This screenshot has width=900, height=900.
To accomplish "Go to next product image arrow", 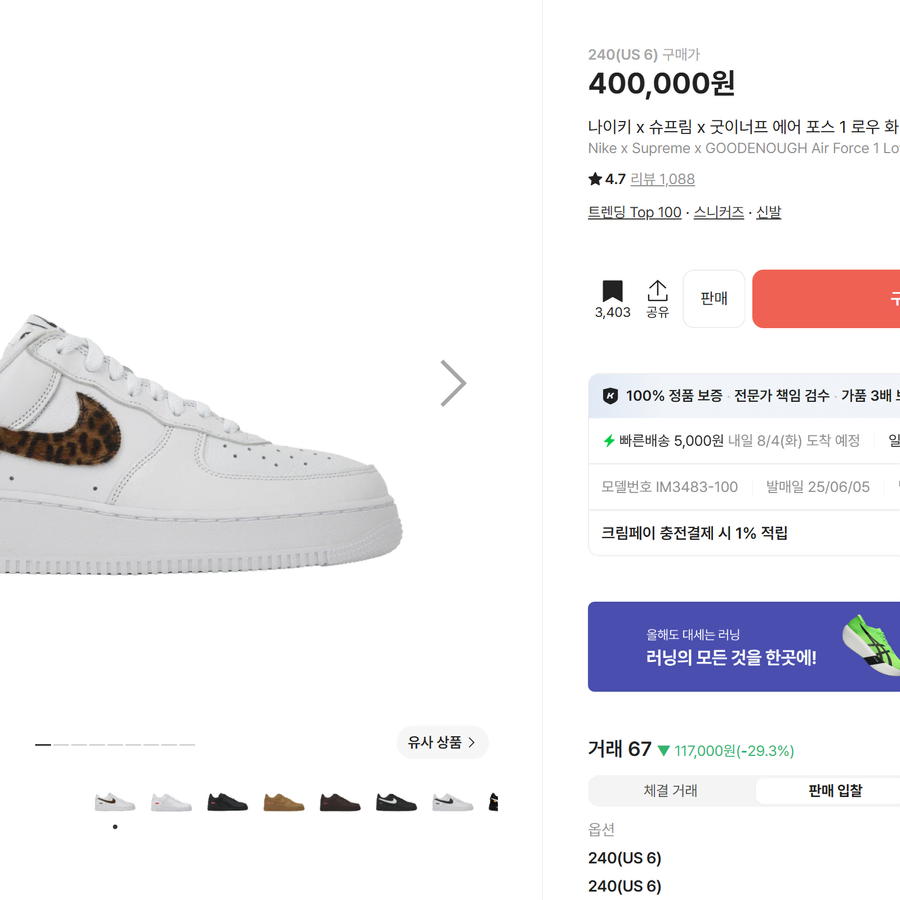I will point(453,383).
